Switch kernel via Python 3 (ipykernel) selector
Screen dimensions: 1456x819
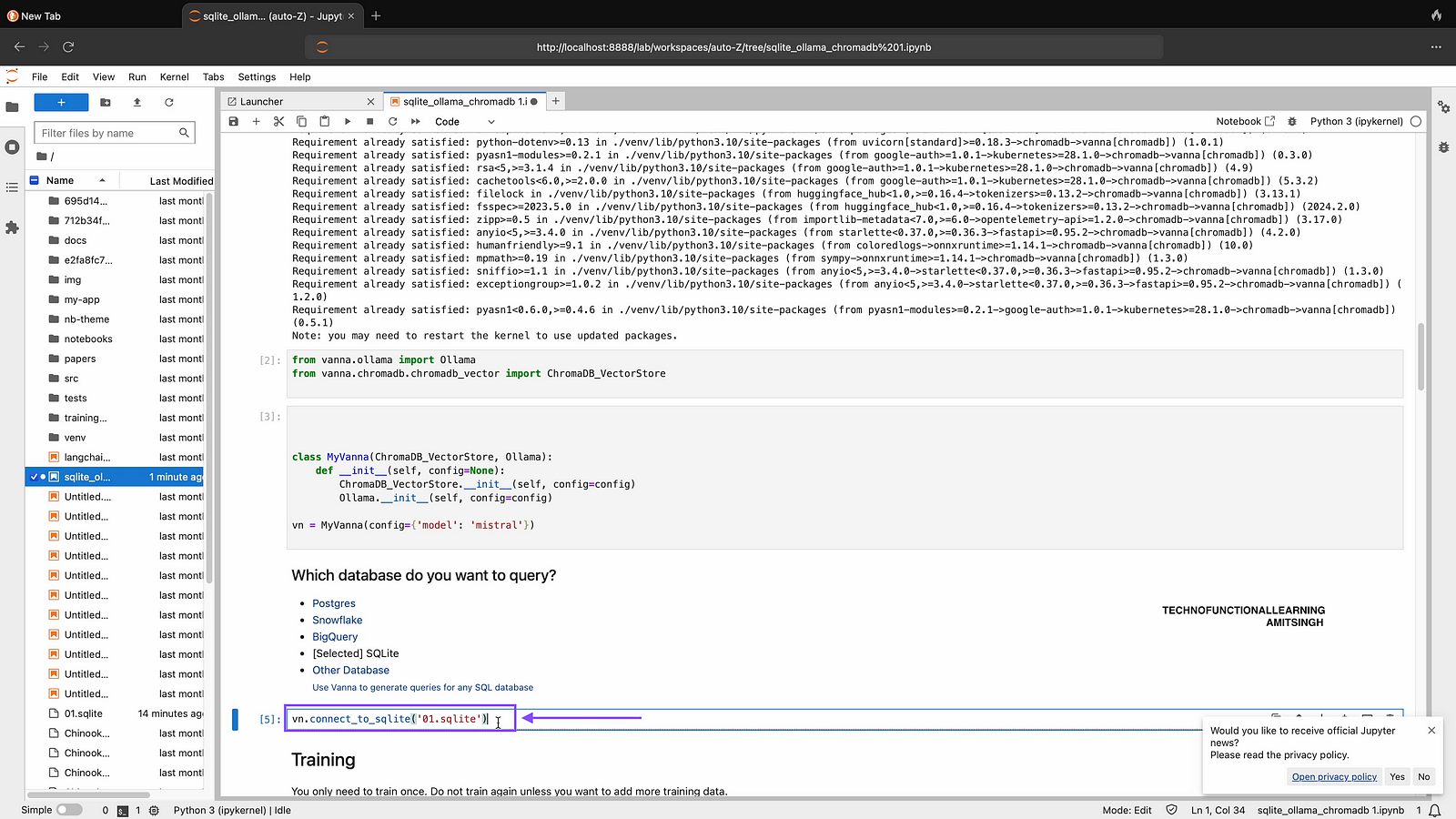(x=1356, y=121)
